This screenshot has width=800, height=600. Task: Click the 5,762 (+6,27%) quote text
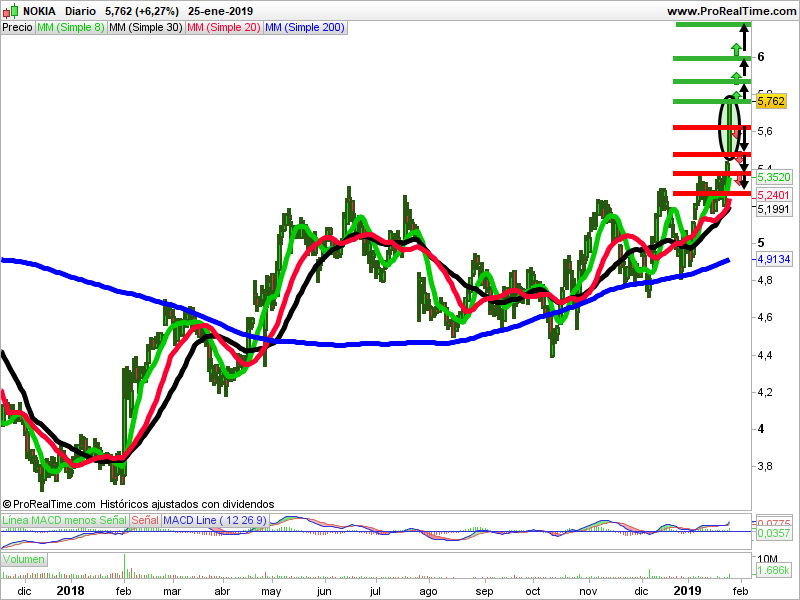coord(142,11)
